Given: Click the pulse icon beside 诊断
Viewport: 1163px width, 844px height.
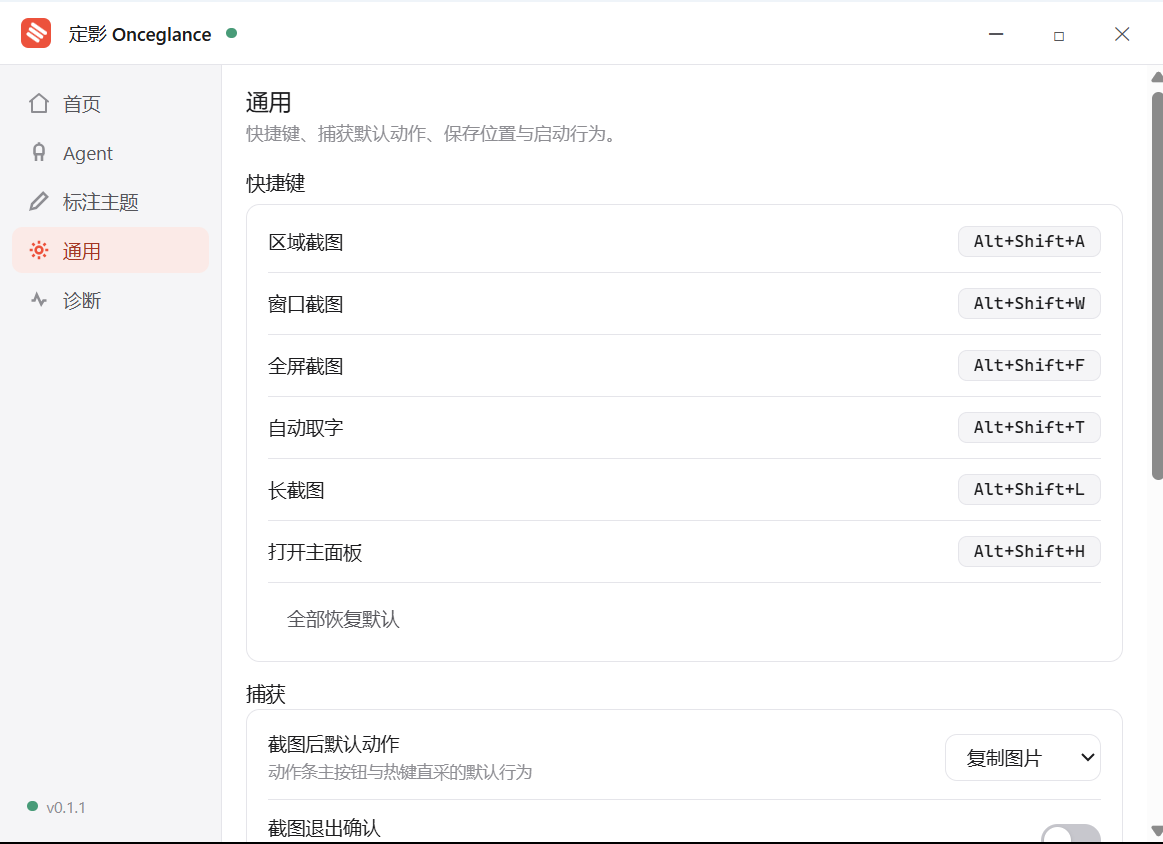Looking at the screenshot, I should (x=39, y=300).
